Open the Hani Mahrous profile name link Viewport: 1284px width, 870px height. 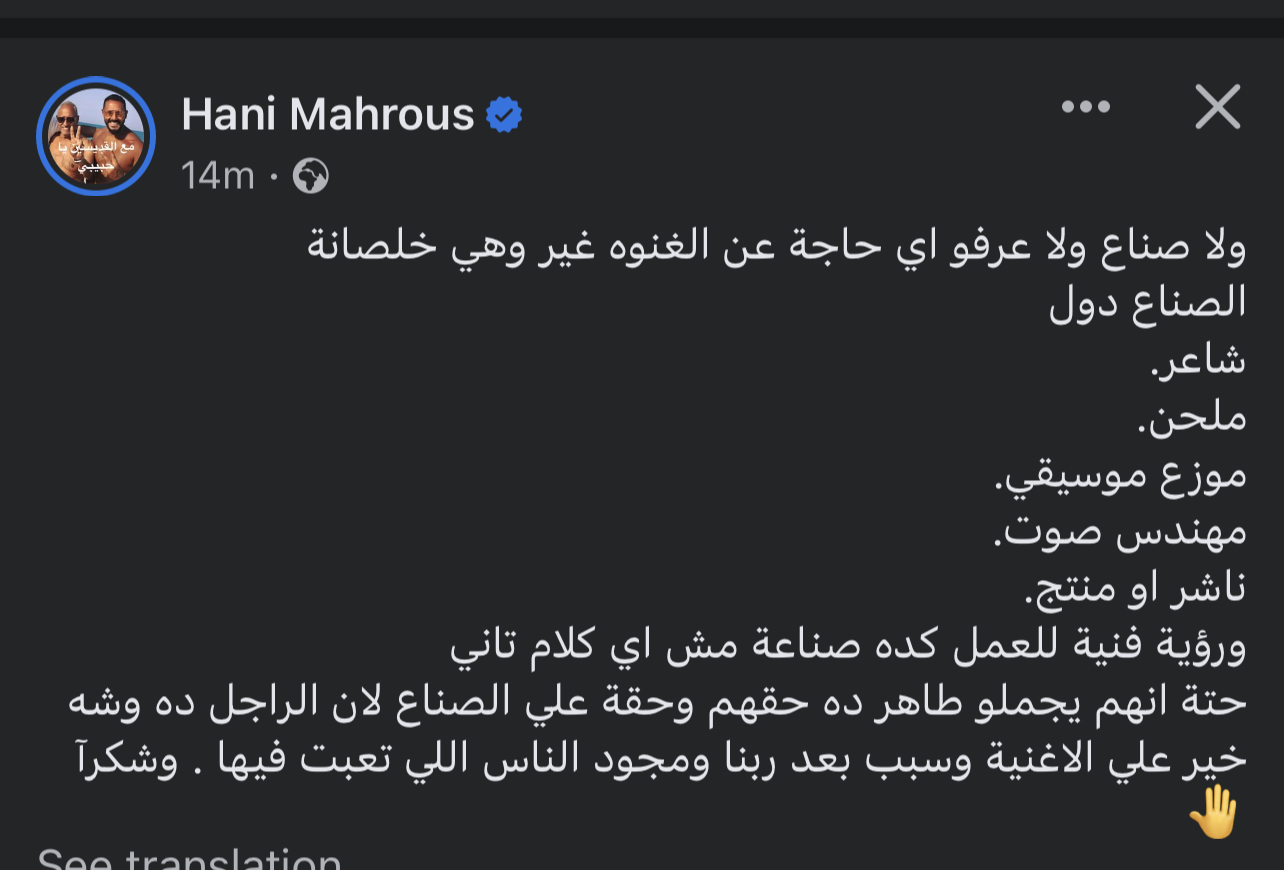click(327, 115)
